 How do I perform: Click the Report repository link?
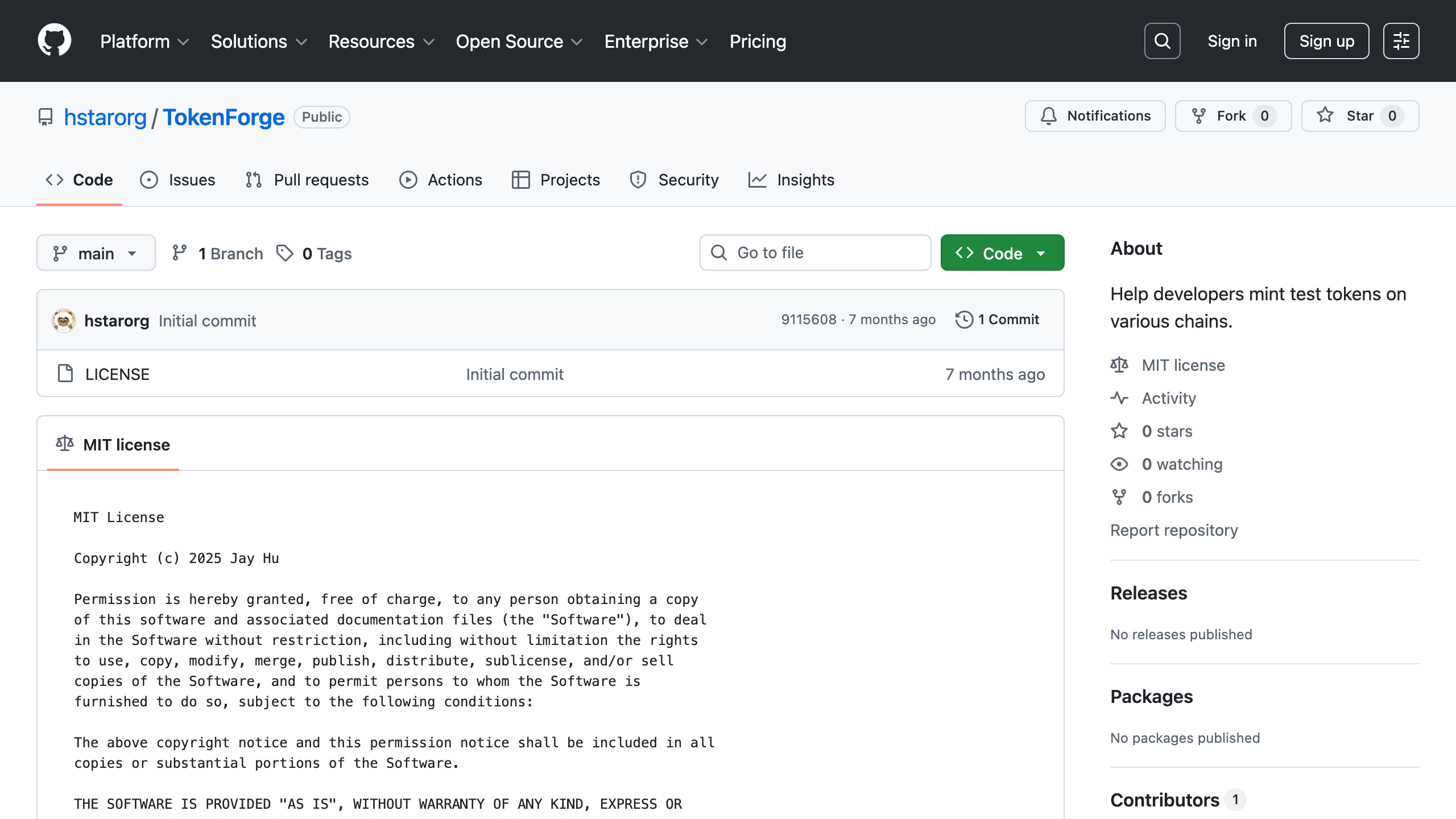(x=1174, y=530)
